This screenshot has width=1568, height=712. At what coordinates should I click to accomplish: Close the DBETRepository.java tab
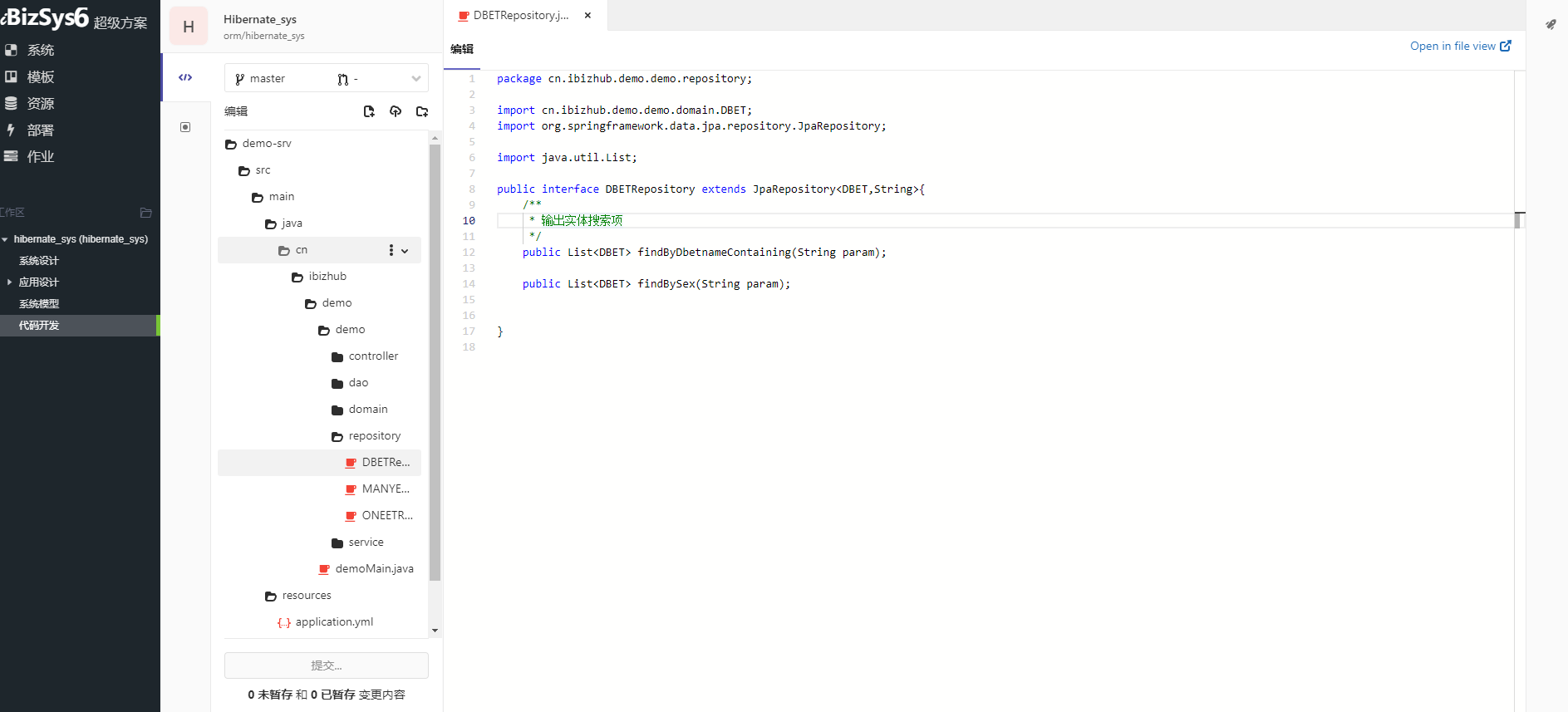click(x=587, y=15)
